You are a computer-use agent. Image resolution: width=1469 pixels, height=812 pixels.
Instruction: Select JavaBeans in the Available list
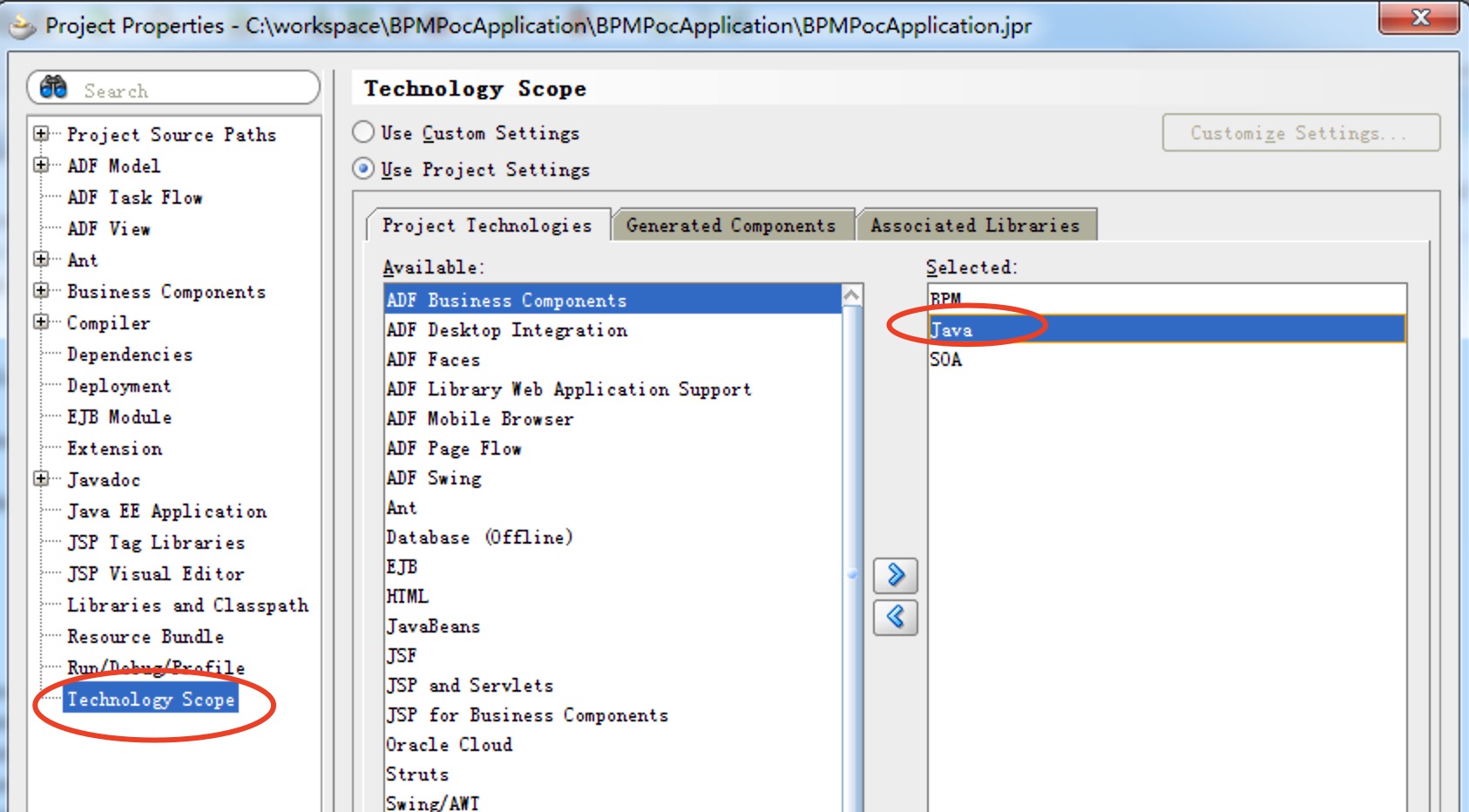pyautogui.click(x=613, y=626)
